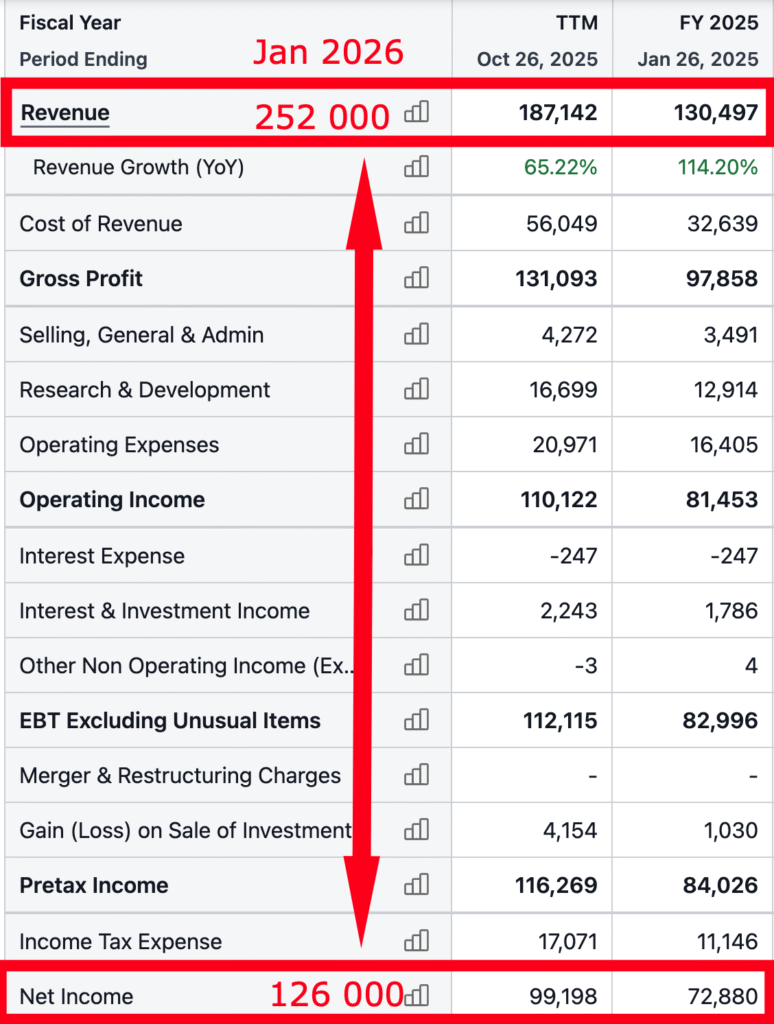
Task: Open chart icon for Pretax Income
Action: 416,885
